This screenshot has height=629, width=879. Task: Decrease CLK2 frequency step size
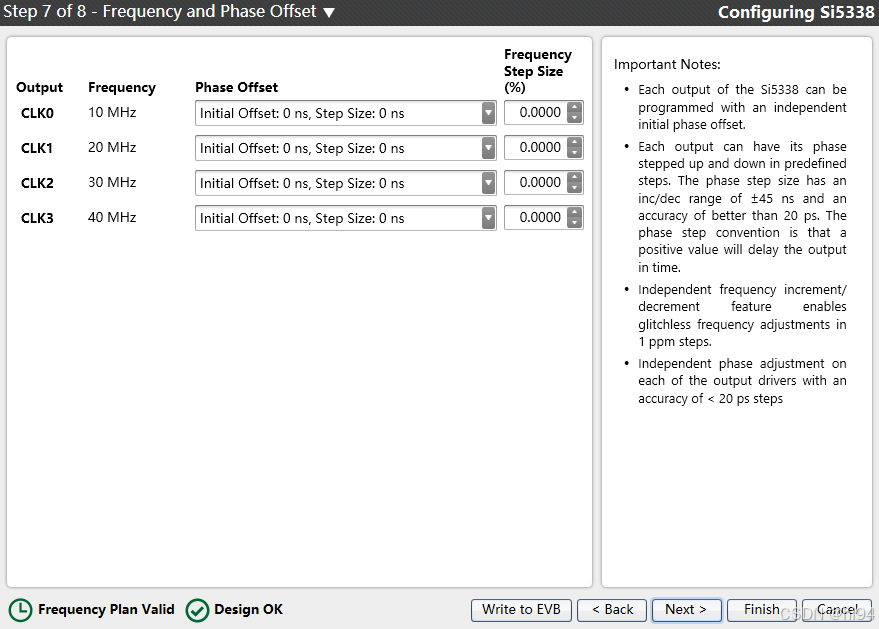[x=575, y=188]
